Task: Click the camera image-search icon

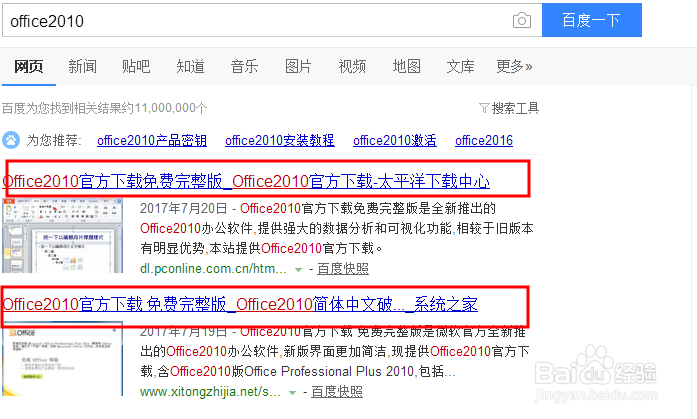Action: tap(522, 20)
